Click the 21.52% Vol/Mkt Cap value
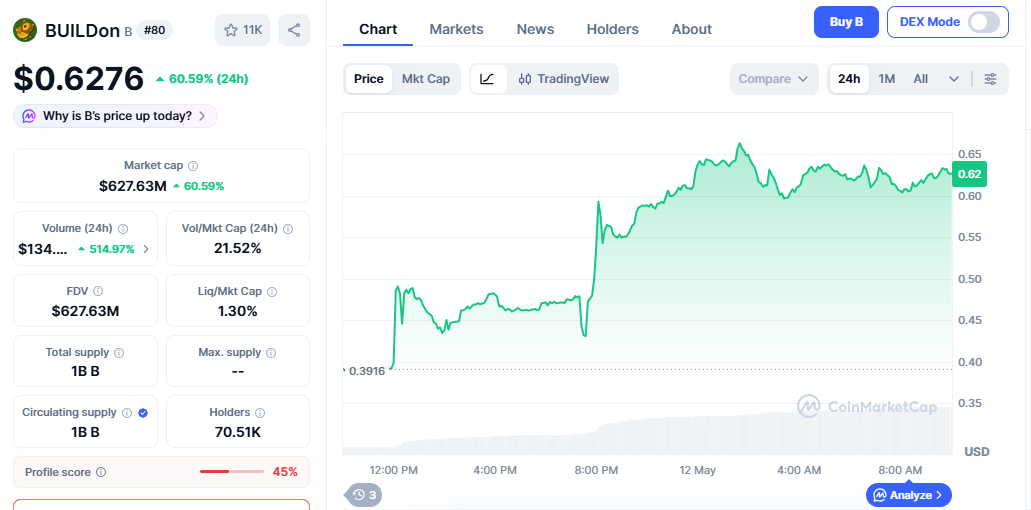Screen dimensions: 1031x510 [x=237, y=248]
